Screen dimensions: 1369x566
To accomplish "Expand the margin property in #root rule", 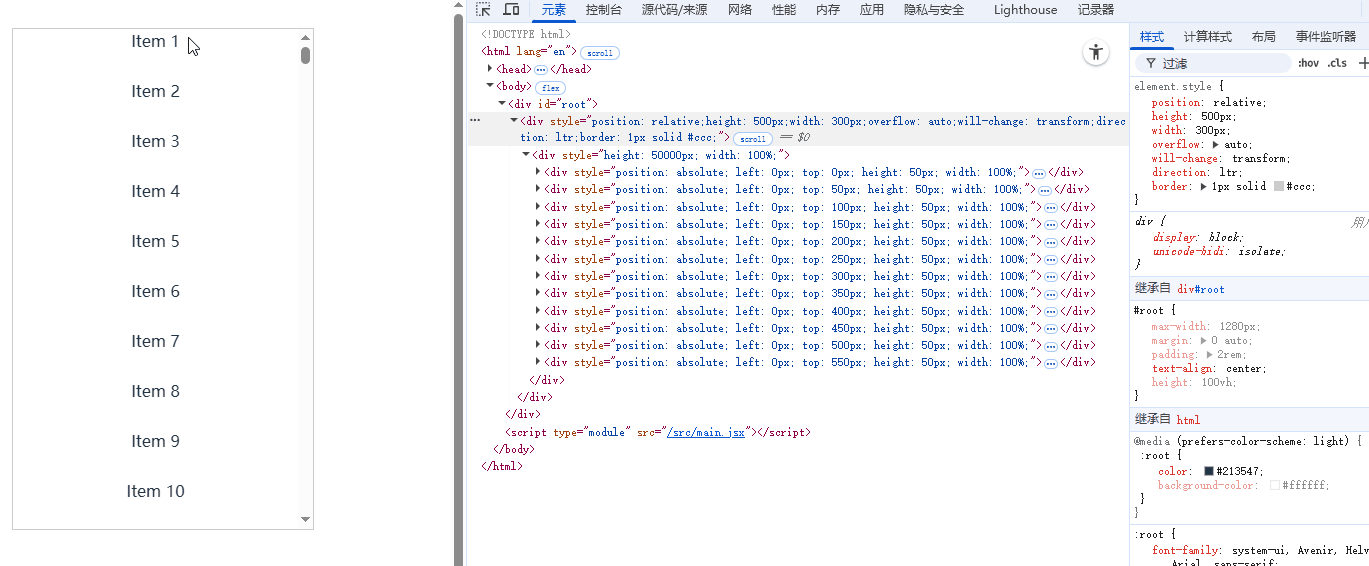I will (x=1203, y=341).
